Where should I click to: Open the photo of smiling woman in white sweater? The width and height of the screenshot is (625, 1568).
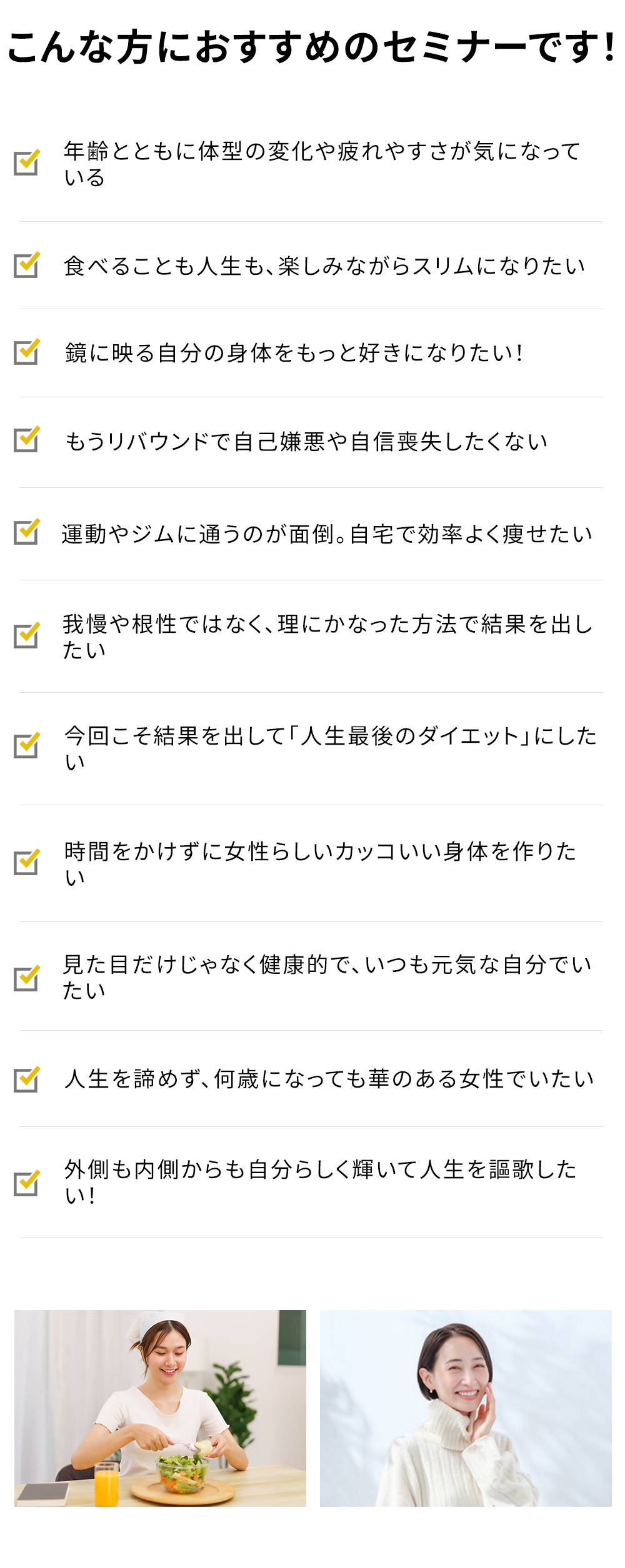click(x=466, y=1408)
